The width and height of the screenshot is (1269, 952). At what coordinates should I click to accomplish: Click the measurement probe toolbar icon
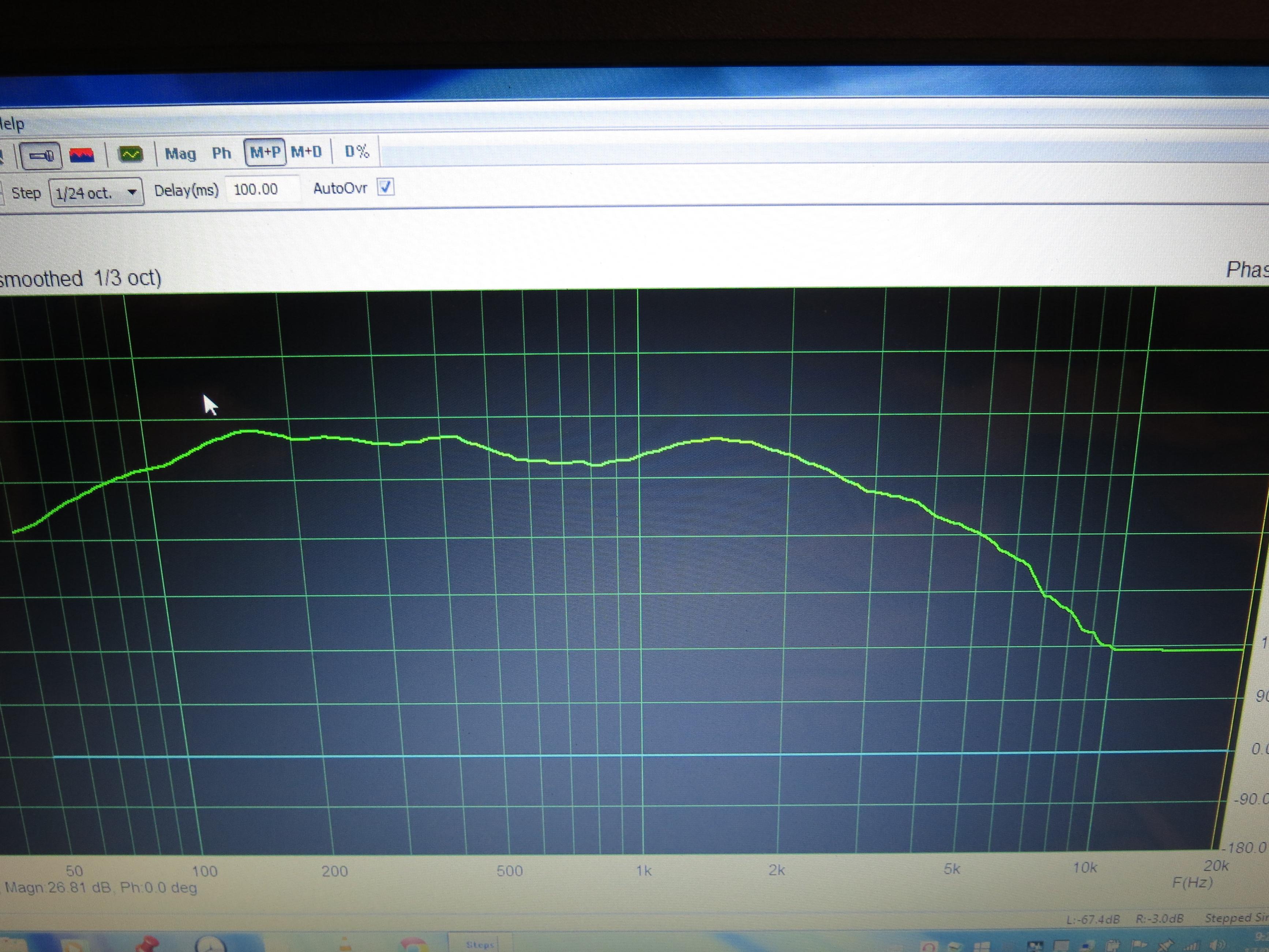tap(41, 156)
